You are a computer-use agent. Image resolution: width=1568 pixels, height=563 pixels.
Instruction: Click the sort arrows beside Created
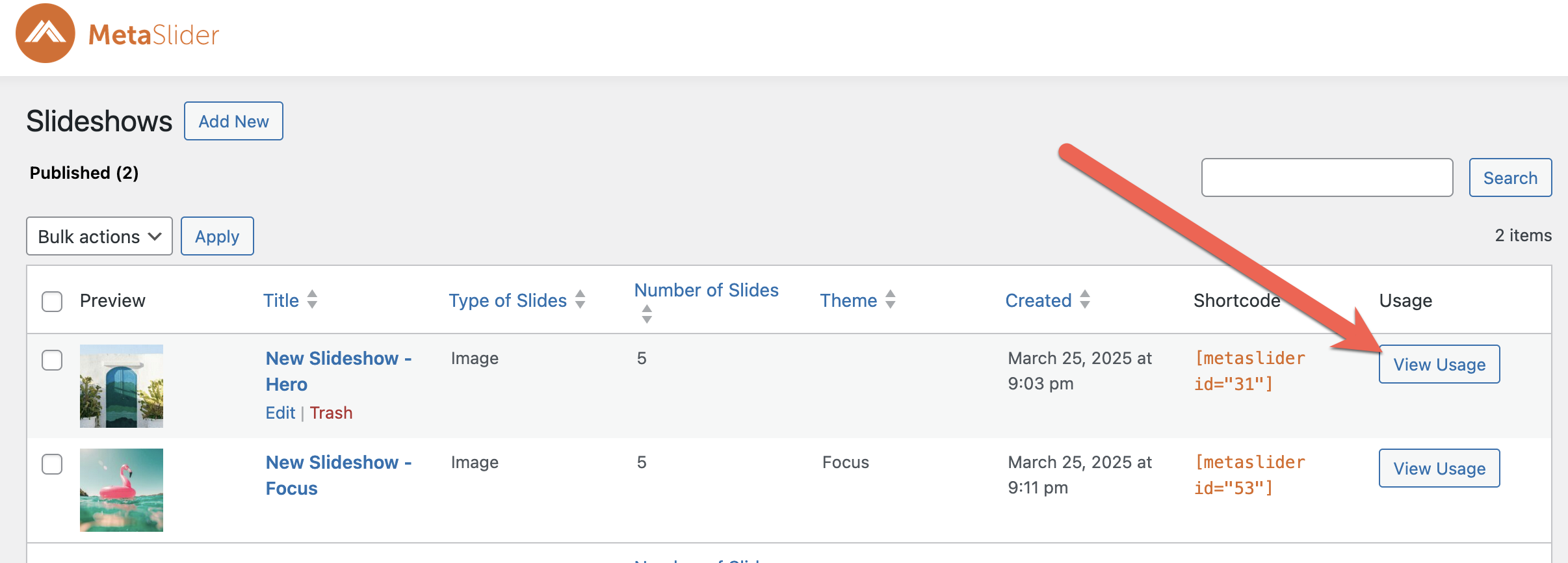point(1085,300)
